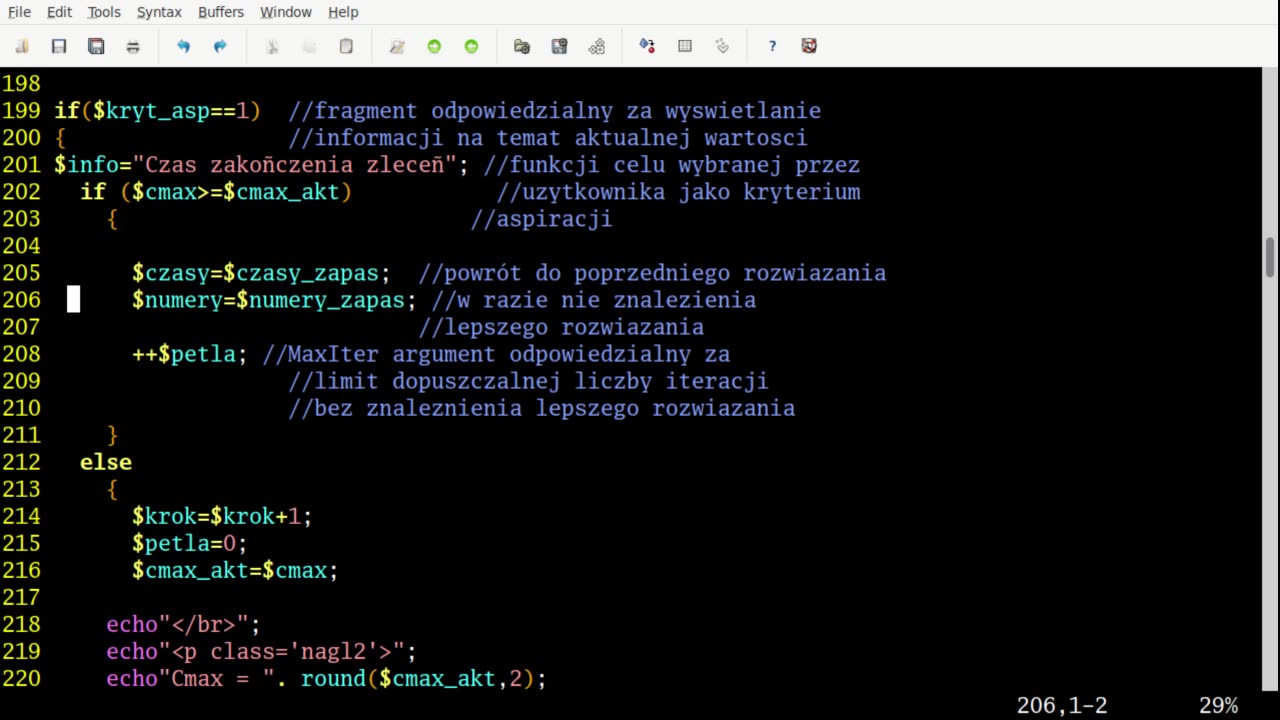Redo the last undone change

pos(220,46)
